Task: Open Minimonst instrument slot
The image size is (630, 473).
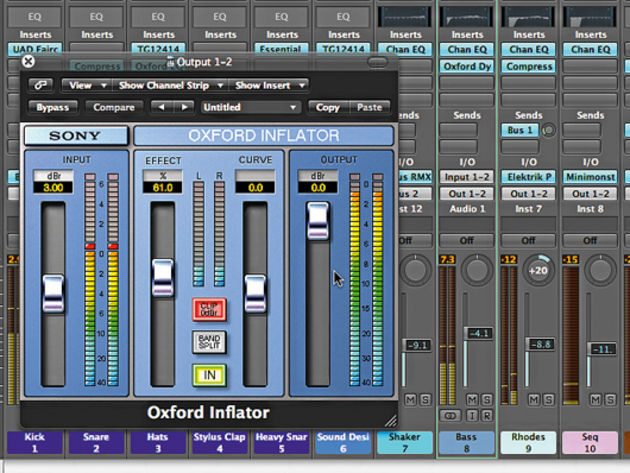Action: [x=591, y=177]
